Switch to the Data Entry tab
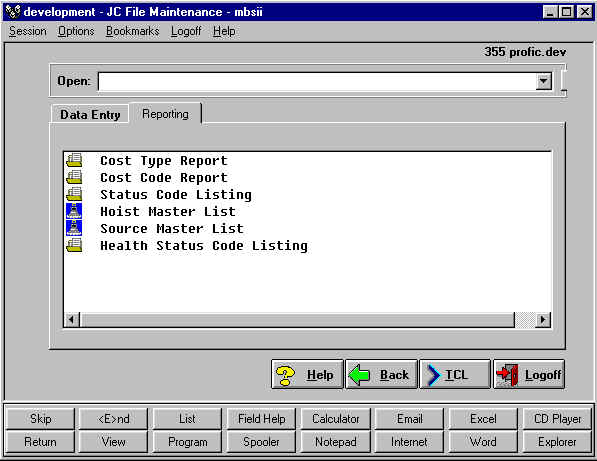The height and width of the screenshot is (461, 597). click(x=90, y=115)
